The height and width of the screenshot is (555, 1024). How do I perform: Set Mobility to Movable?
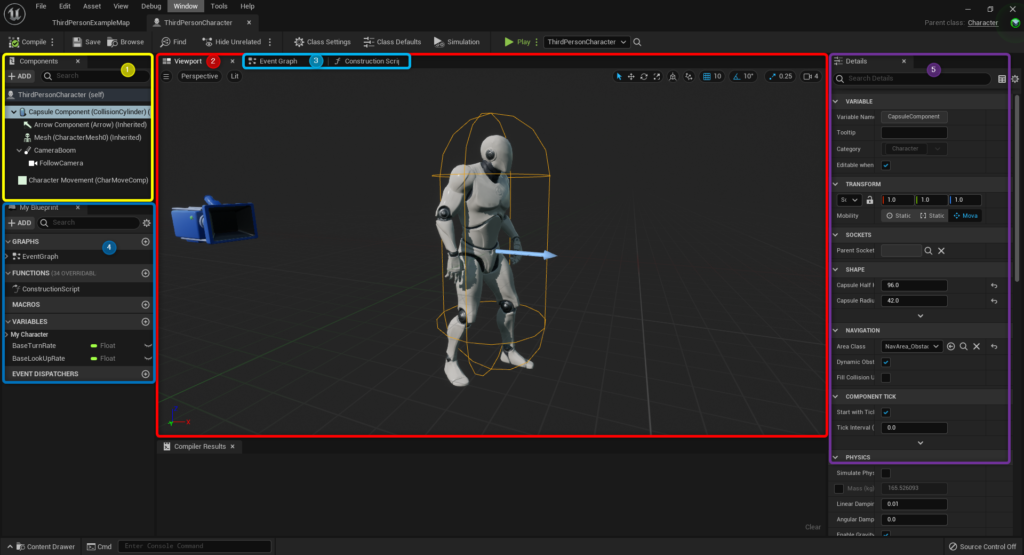coord(965,215)
